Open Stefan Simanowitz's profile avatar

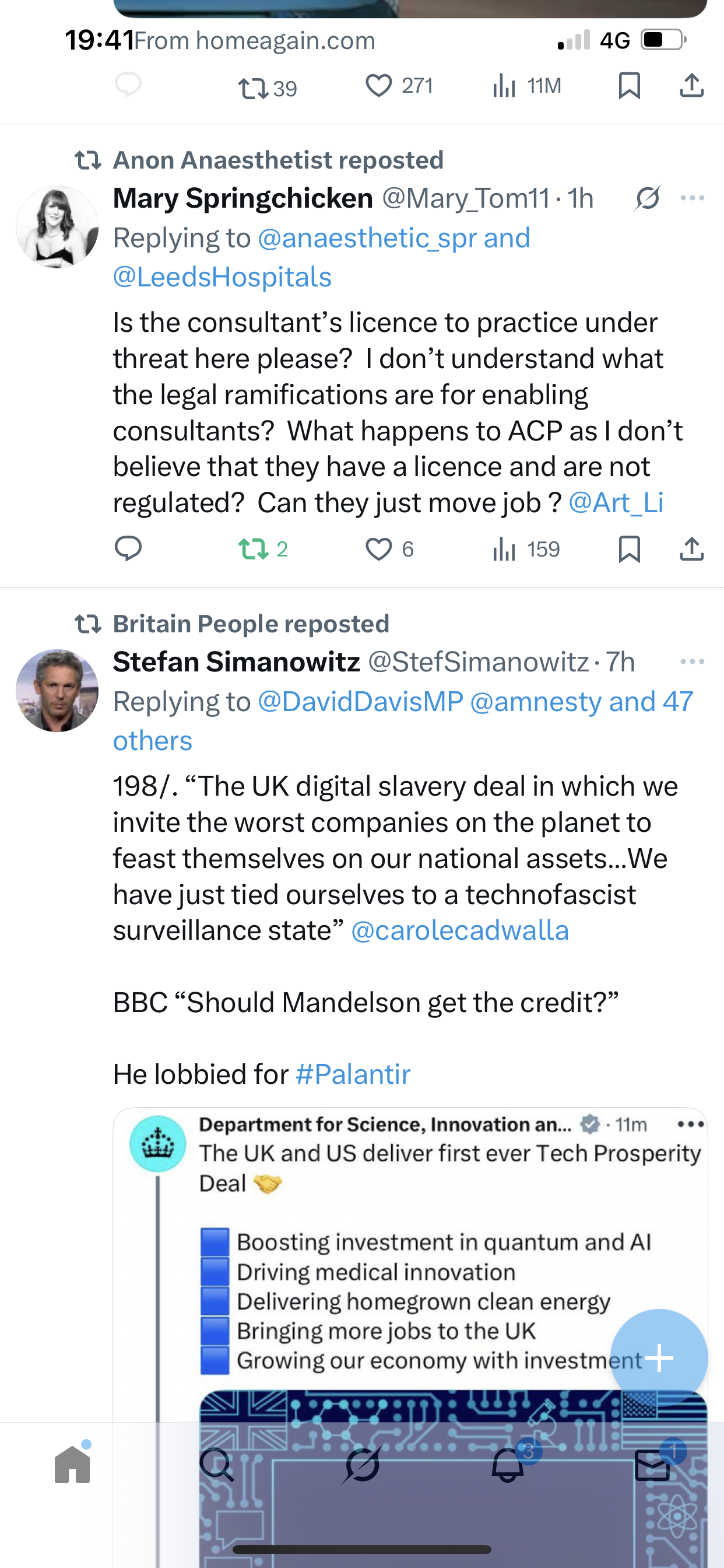(x=57, y=690)
